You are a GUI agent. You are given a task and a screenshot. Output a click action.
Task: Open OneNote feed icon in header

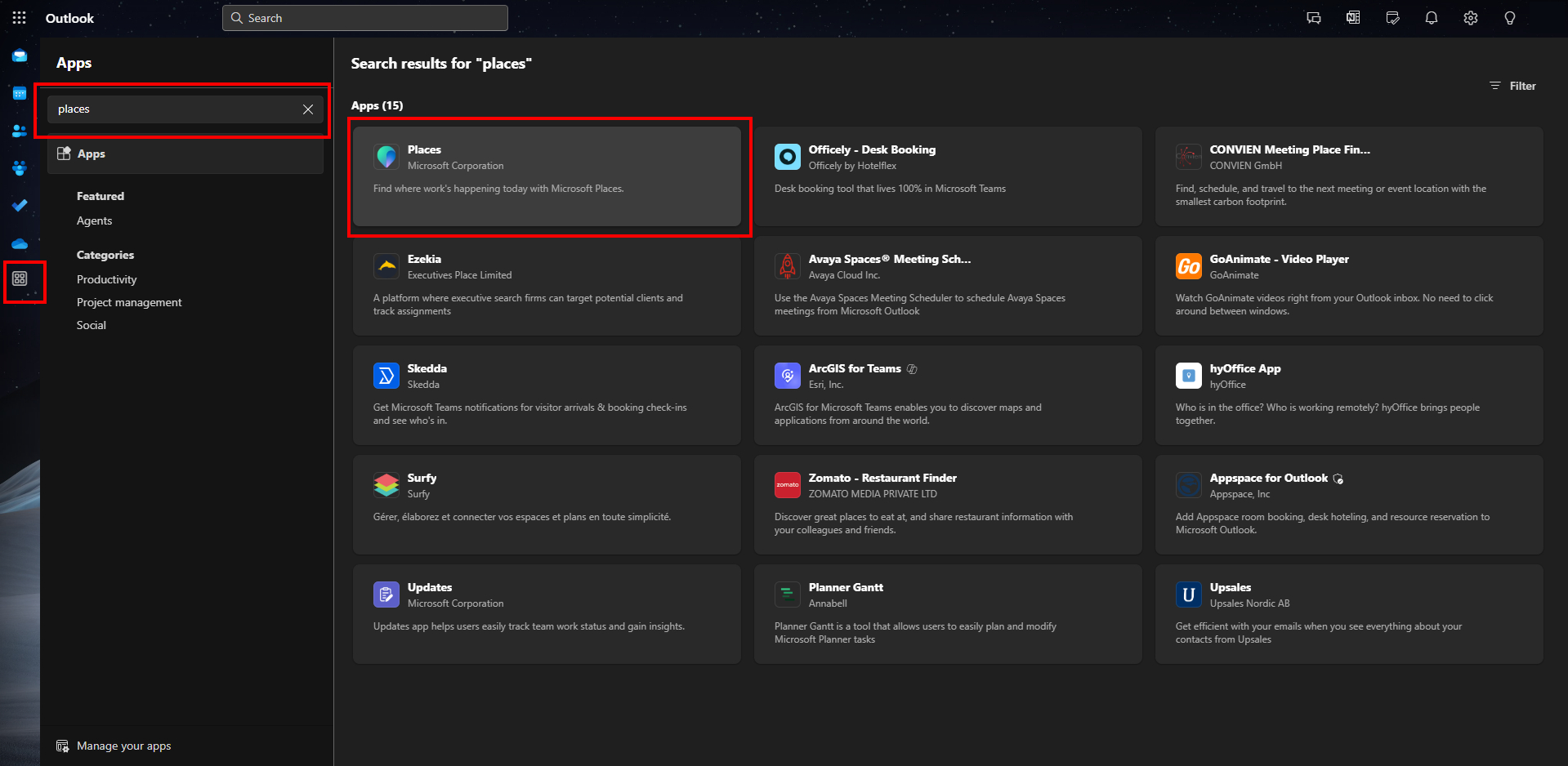1353,18
